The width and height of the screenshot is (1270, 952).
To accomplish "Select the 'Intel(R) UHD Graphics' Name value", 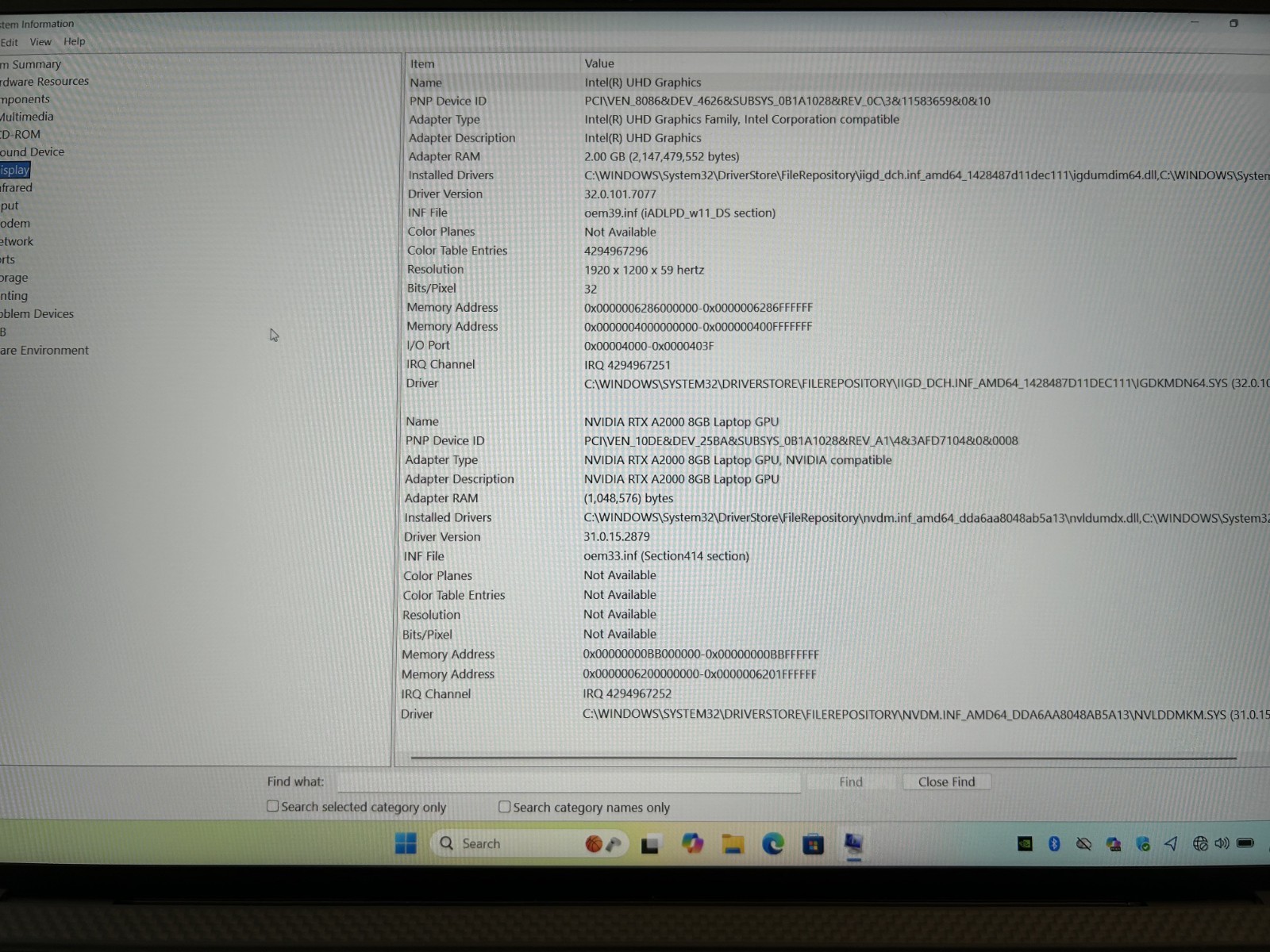I will (643, 82).
